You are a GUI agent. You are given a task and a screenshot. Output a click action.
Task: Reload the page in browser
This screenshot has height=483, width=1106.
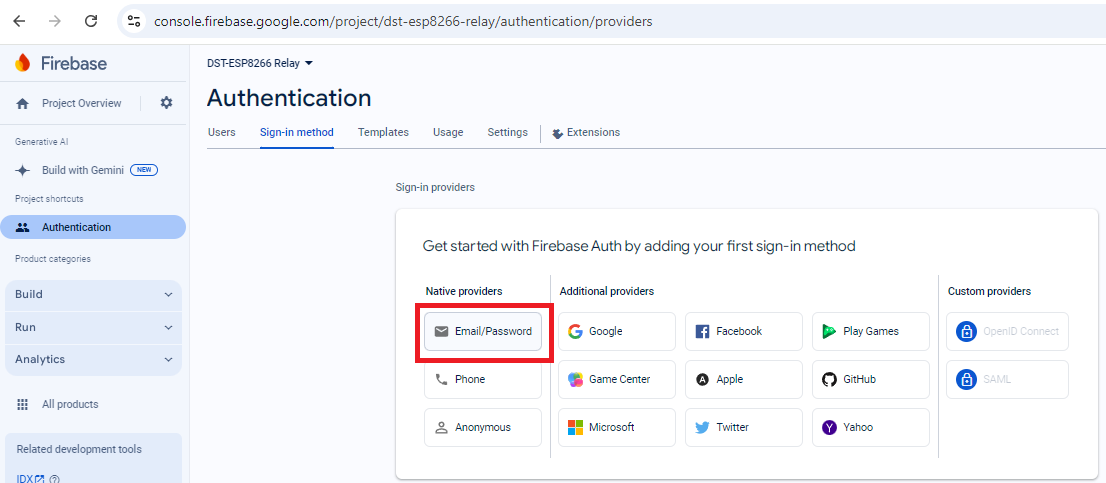(x=91, y=21)
